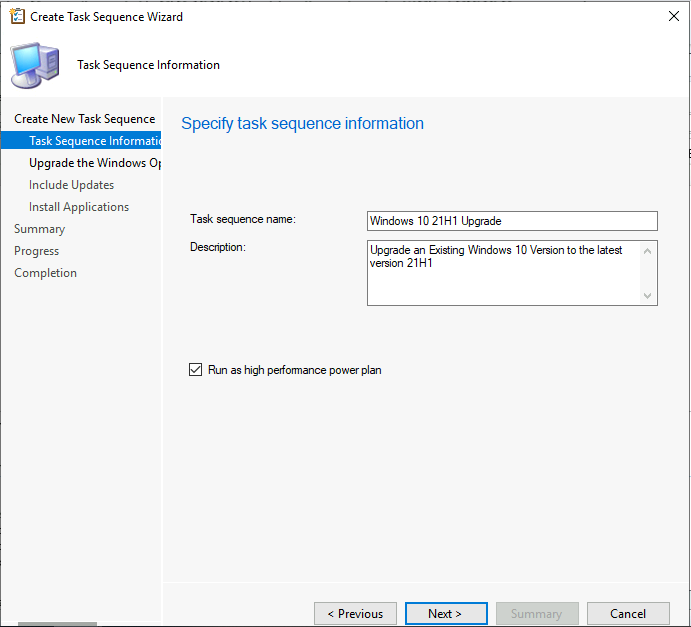Viewport: 691px width, 627px height.
Task: Open the Install Applications step
Action: coord(79,207)
